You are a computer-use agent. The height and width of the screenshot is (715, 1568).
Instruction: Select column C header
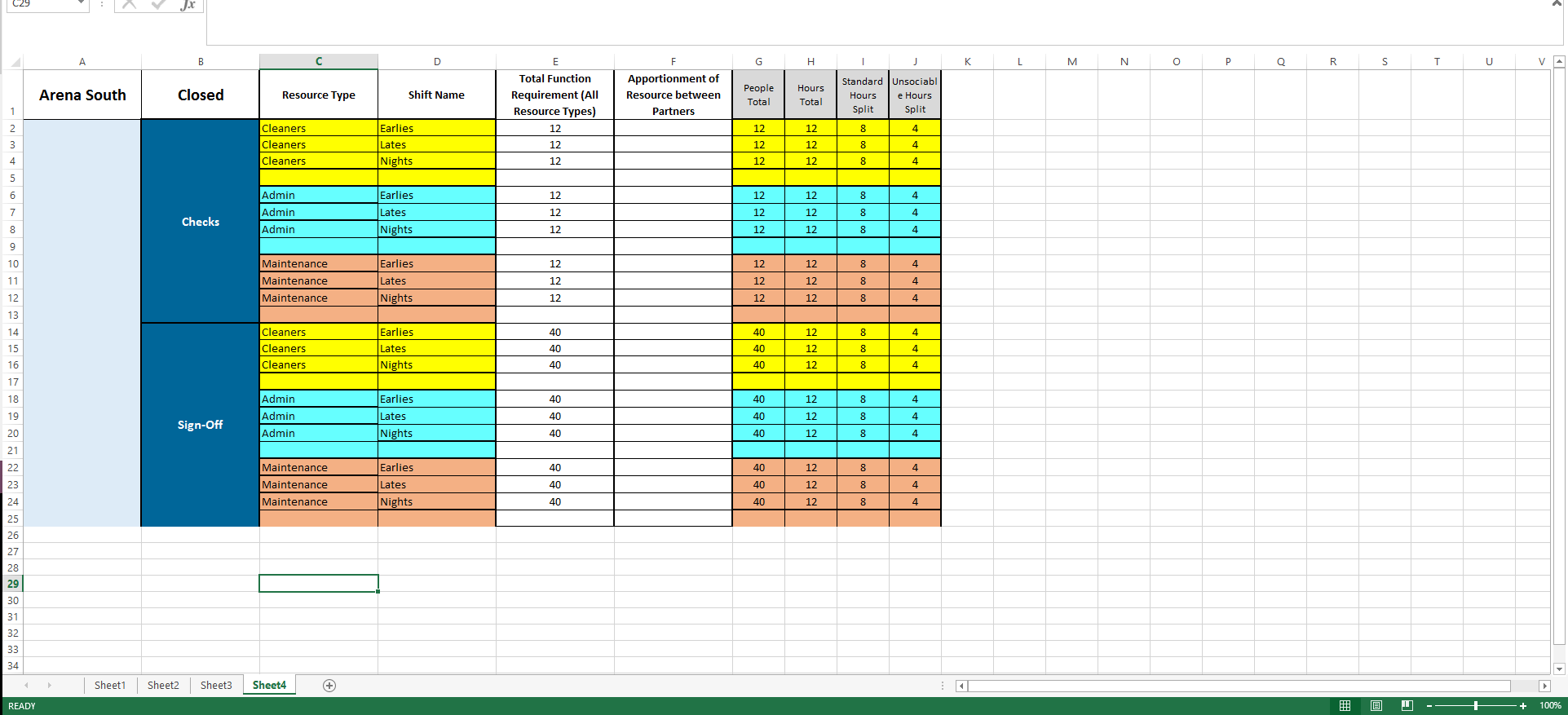(319, 62)
